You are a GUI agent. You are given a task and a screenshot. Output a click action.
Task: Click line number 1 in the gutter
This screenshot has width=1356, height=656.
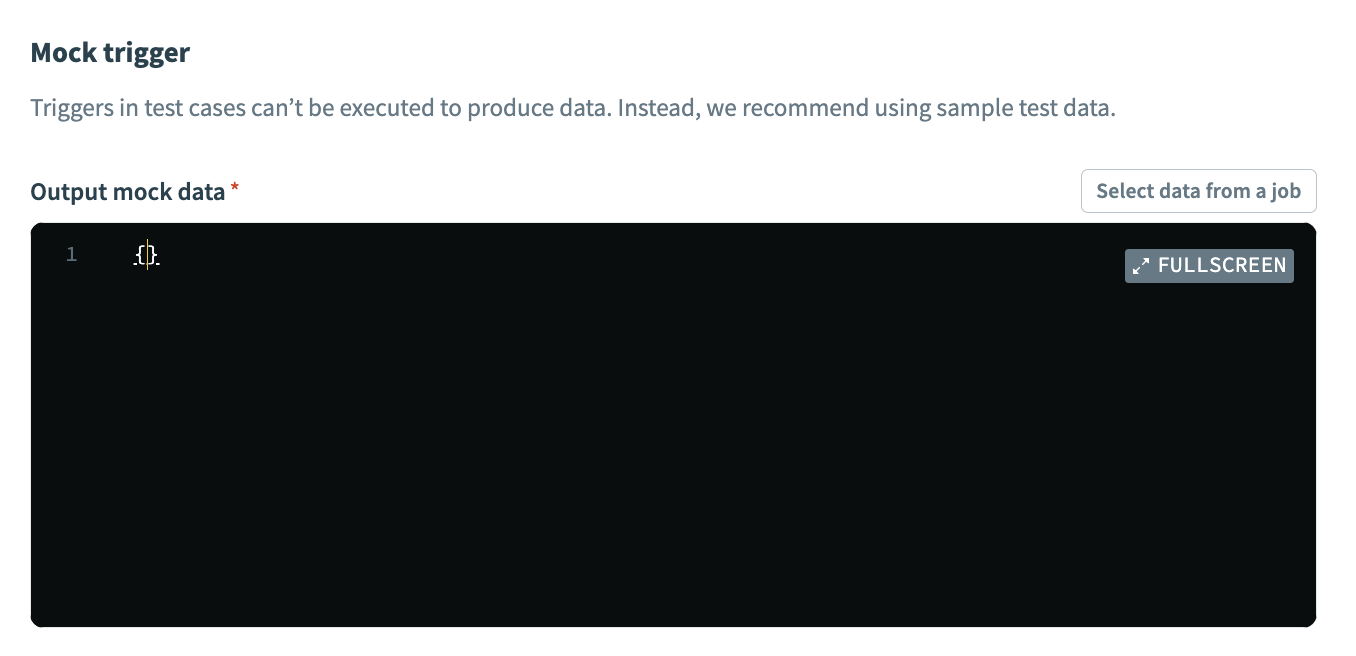pyautogui.click(x=71, y=255)
